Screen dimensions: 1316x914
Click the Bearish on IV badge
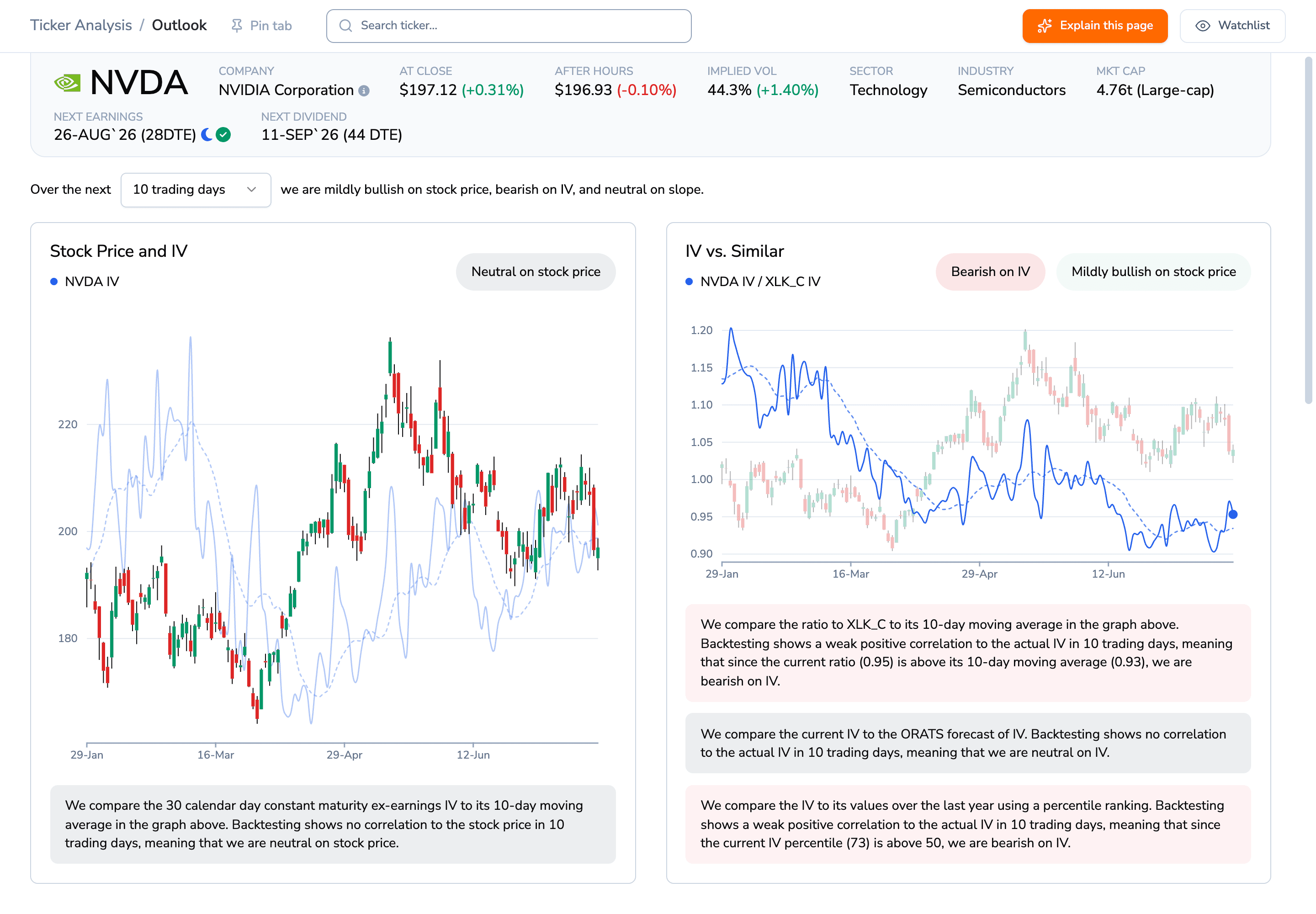tap(990, 271)
